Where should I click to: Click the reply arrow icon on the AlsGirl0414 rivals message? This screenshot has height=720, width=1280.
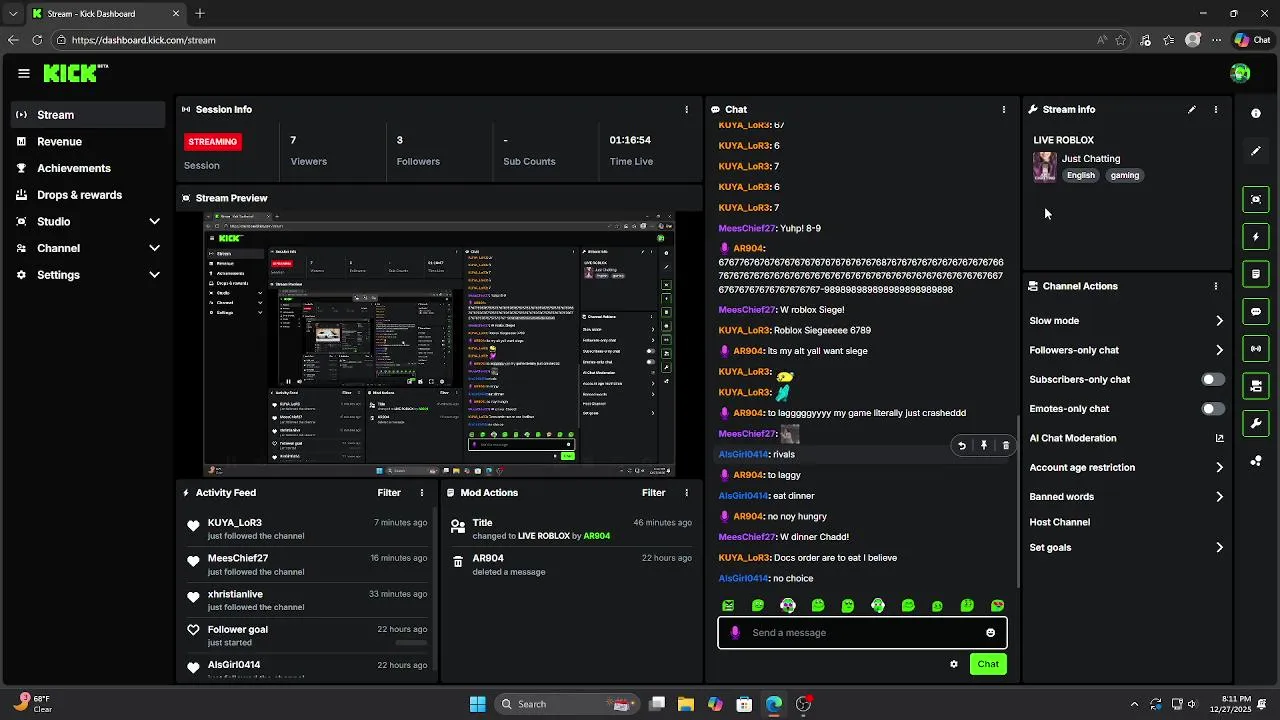click(962, 446)
